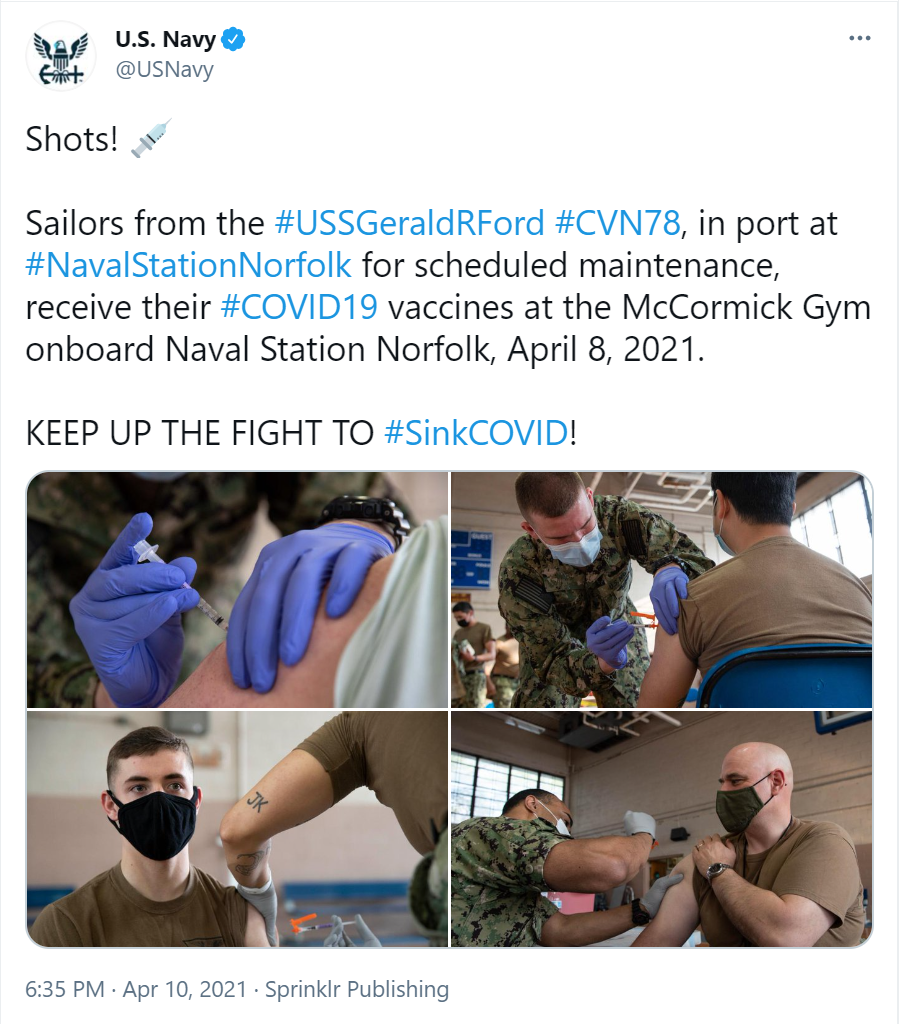The width and height of the screenshot is (901, 1024).
Task: Open the @USNavy handle link
Action: [x=165, y=69]
